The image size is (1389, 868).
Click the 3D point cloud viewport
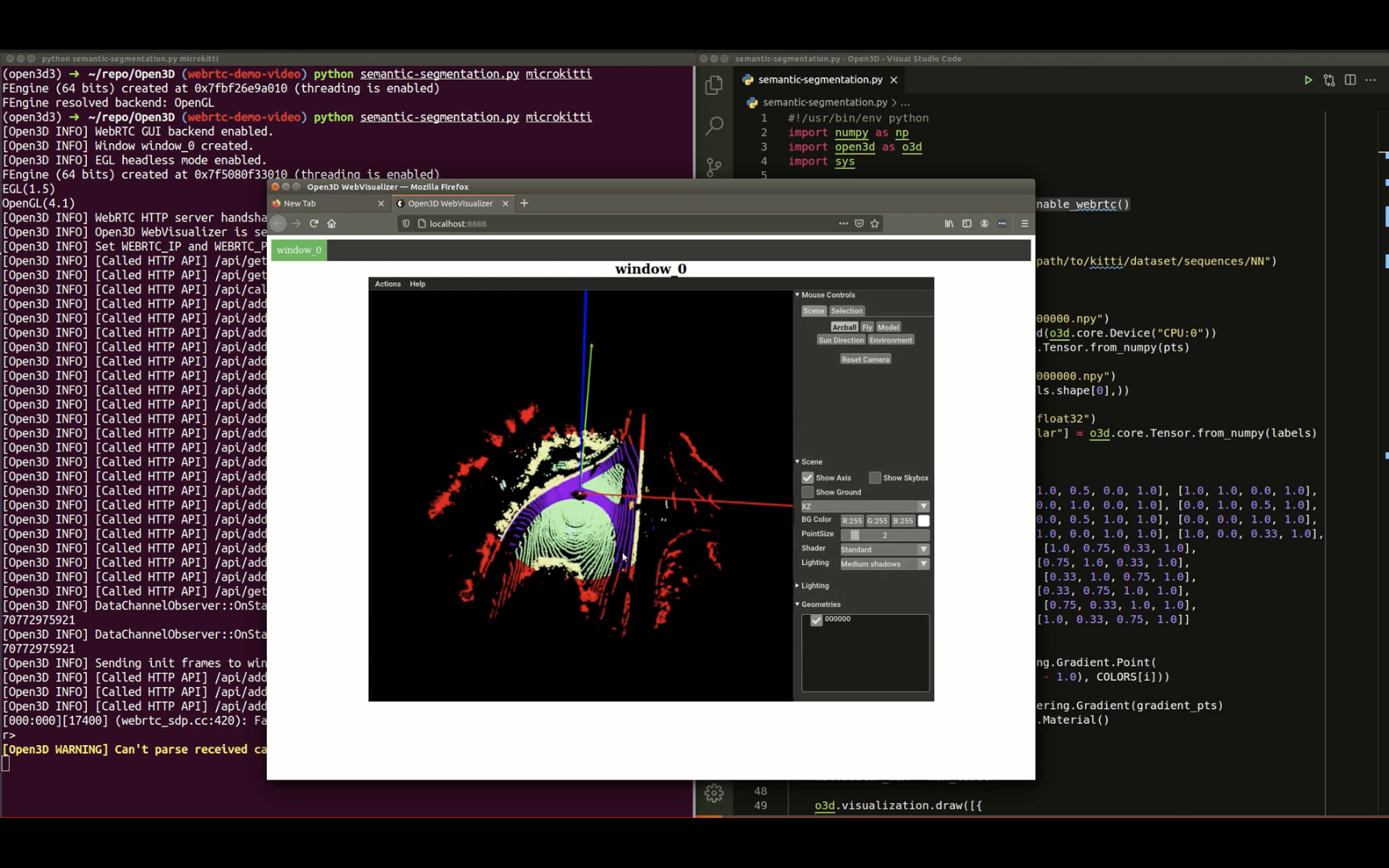click(580, 495)
